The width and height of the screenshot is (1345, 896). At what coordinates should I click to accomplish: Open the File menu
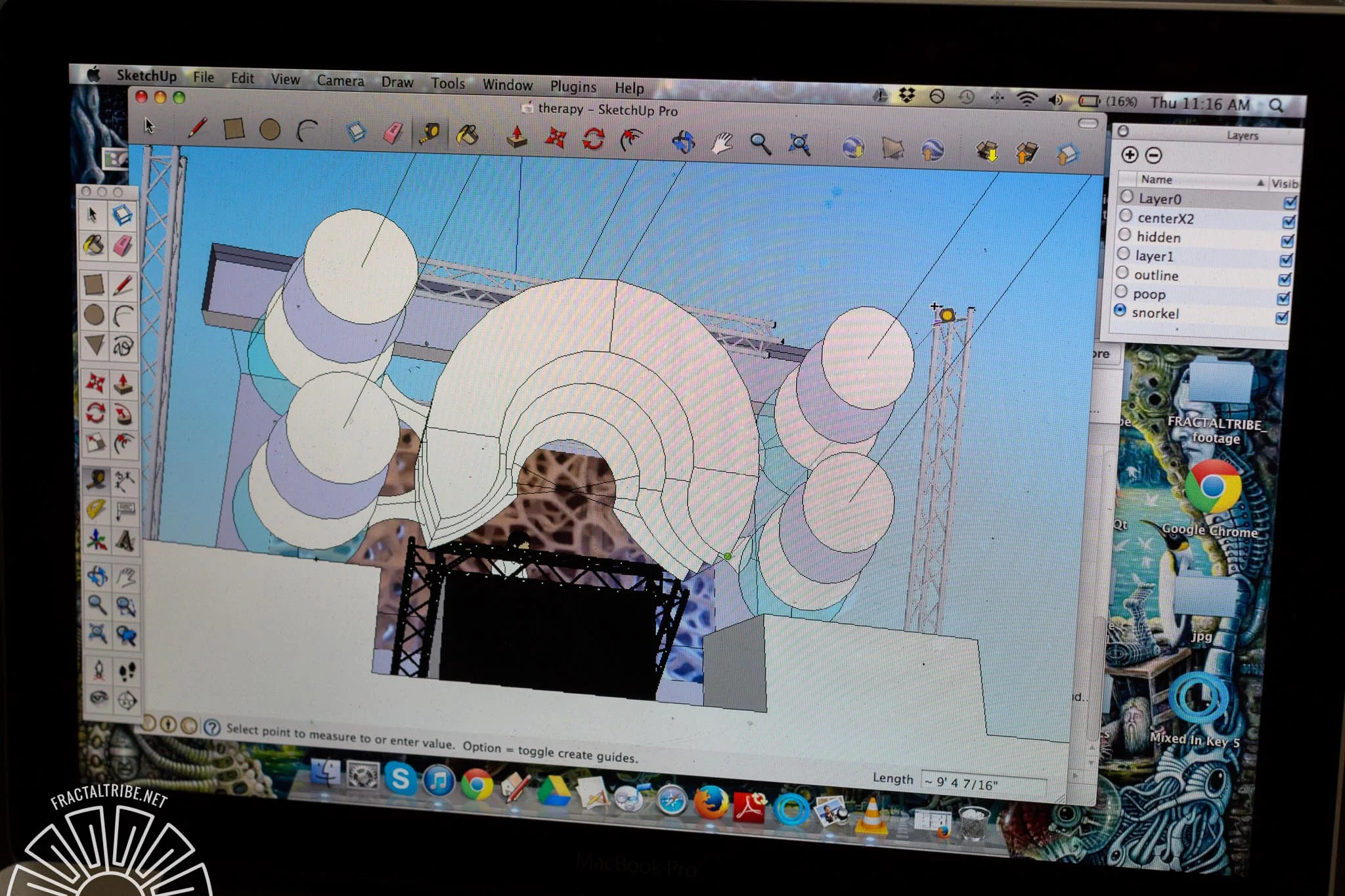click(x=204, y=77)
